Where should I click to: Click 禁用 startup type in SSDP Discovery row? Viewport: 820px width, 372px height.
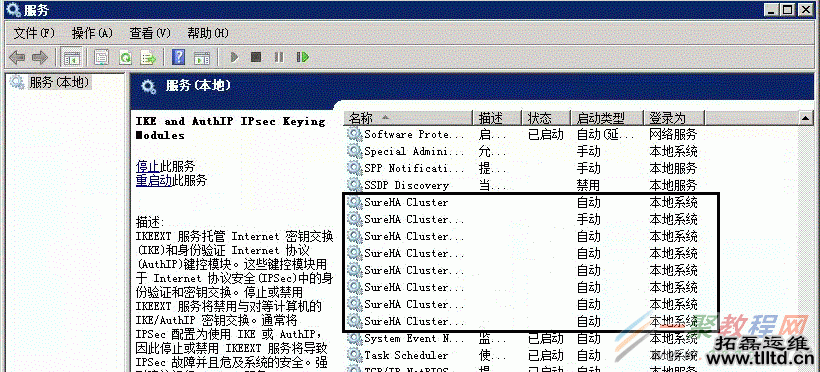pos(588,185)
